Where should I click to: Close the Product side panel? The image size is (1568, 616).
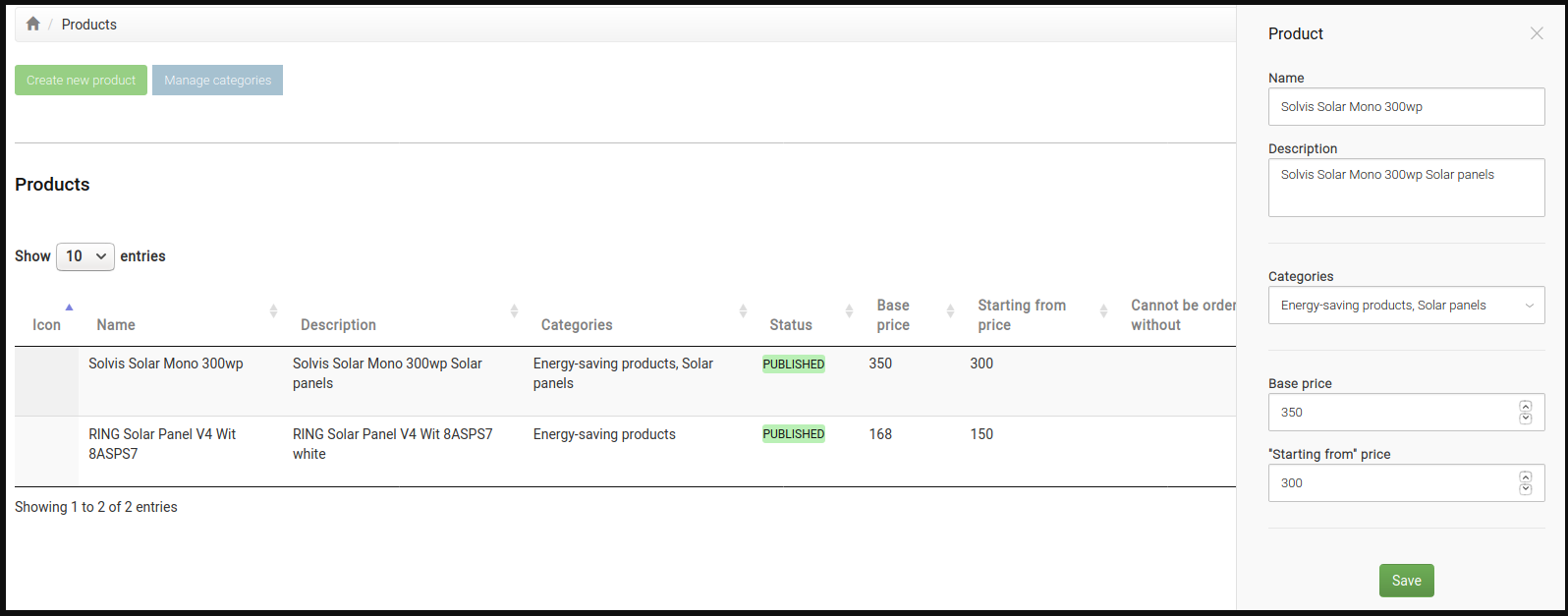[1537, 33]
